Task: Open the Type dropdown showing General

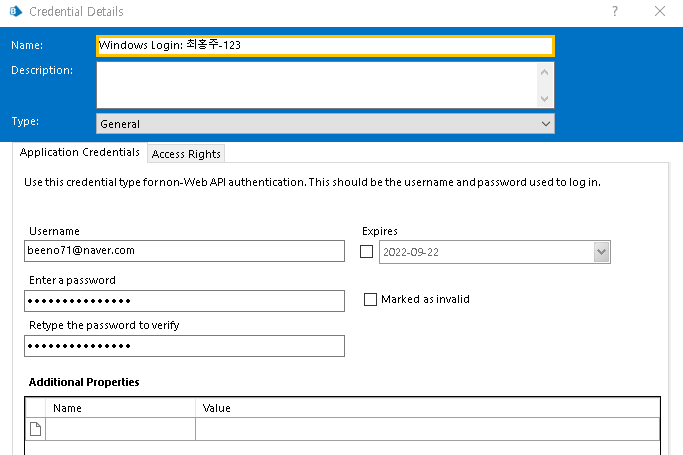Action: (325, 124)
